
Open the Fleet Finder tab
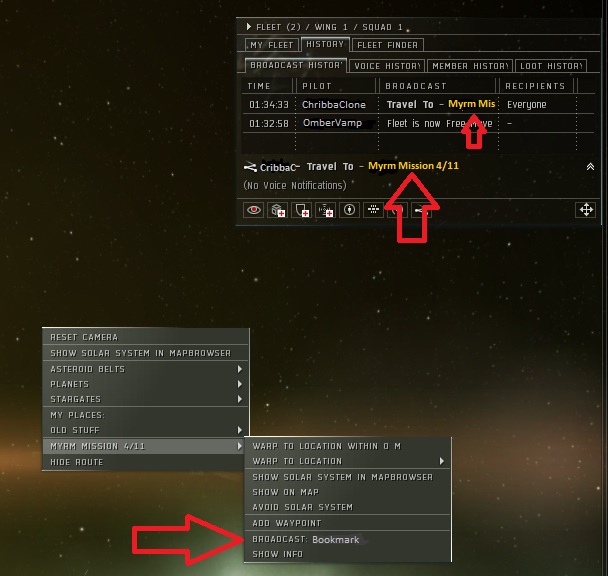pyautogui.click(x=387, y=45)
